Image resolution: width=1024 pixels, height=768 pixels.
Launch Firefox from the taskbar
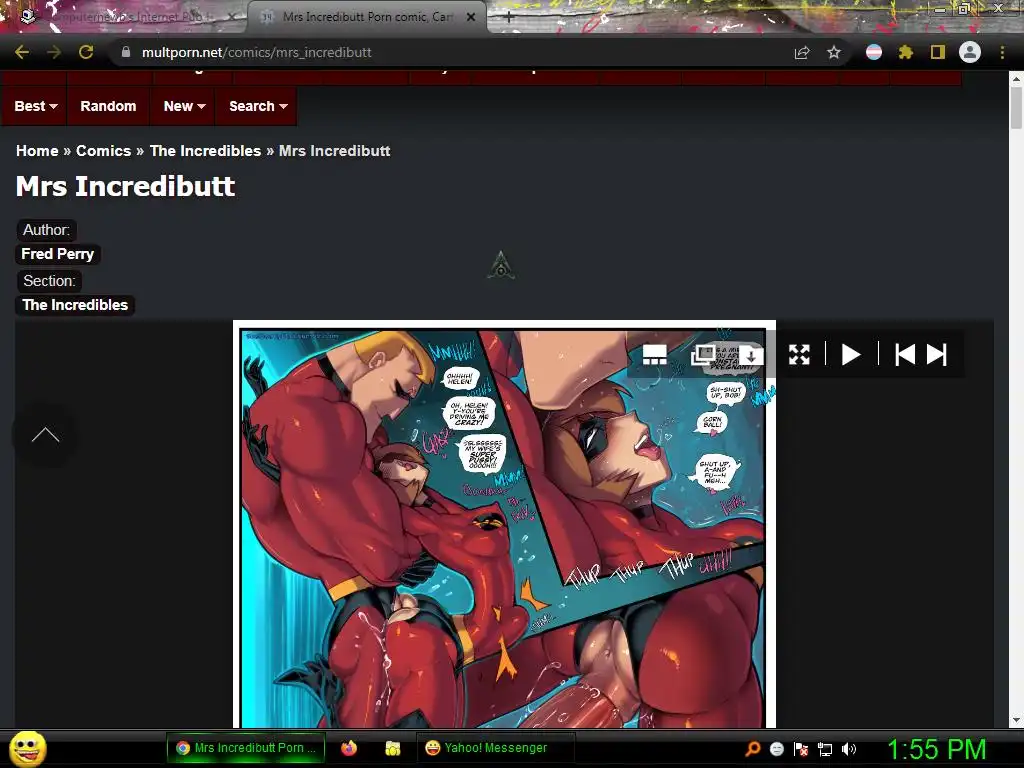[x=349, y=748]
